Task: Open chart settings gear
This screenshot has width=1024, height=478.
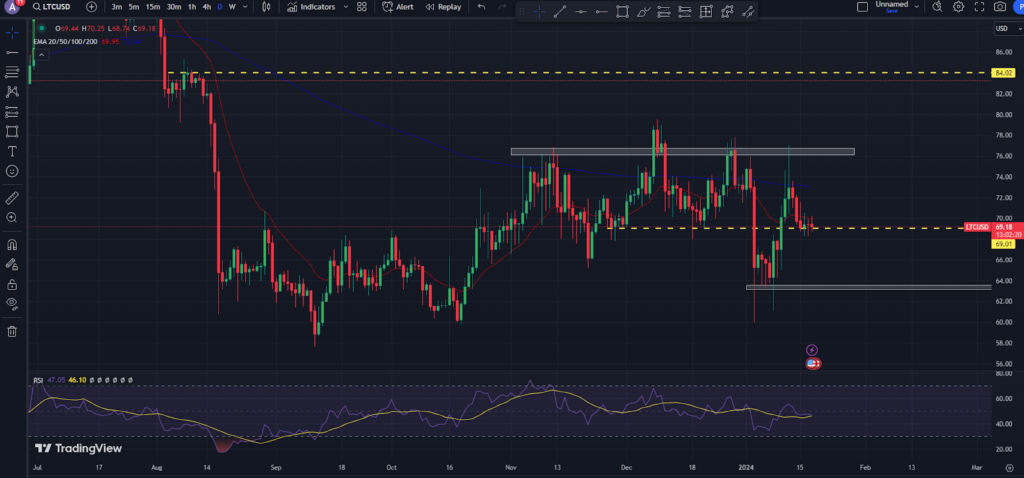Action: 958,7
